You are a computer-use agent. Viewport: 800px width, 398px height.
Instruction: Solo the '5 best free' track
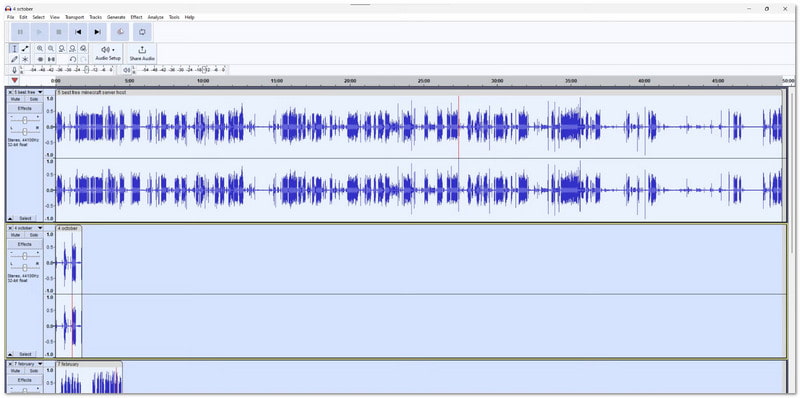click(x=34, y=99)
